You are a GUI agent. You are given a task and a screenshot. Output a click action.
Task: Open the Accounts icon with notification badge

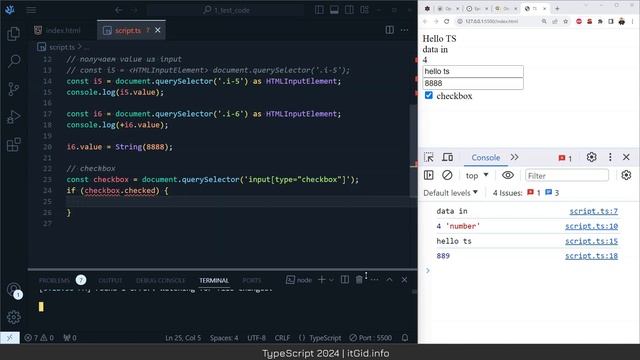[14, 290]
